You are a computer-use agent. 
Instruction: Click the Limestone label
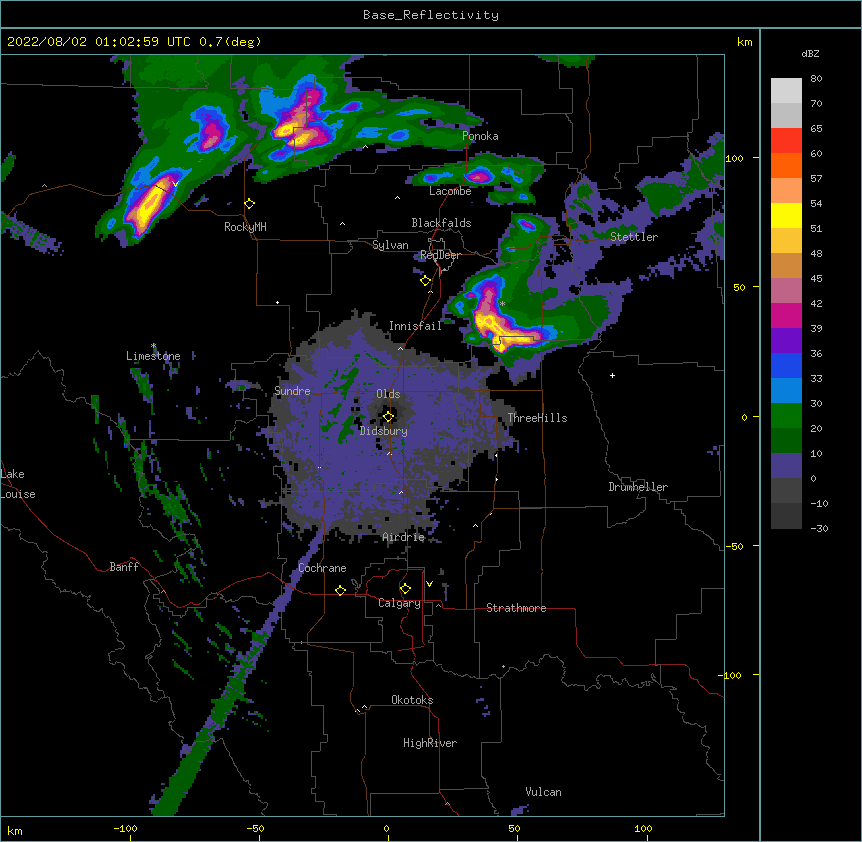(153, 356)
